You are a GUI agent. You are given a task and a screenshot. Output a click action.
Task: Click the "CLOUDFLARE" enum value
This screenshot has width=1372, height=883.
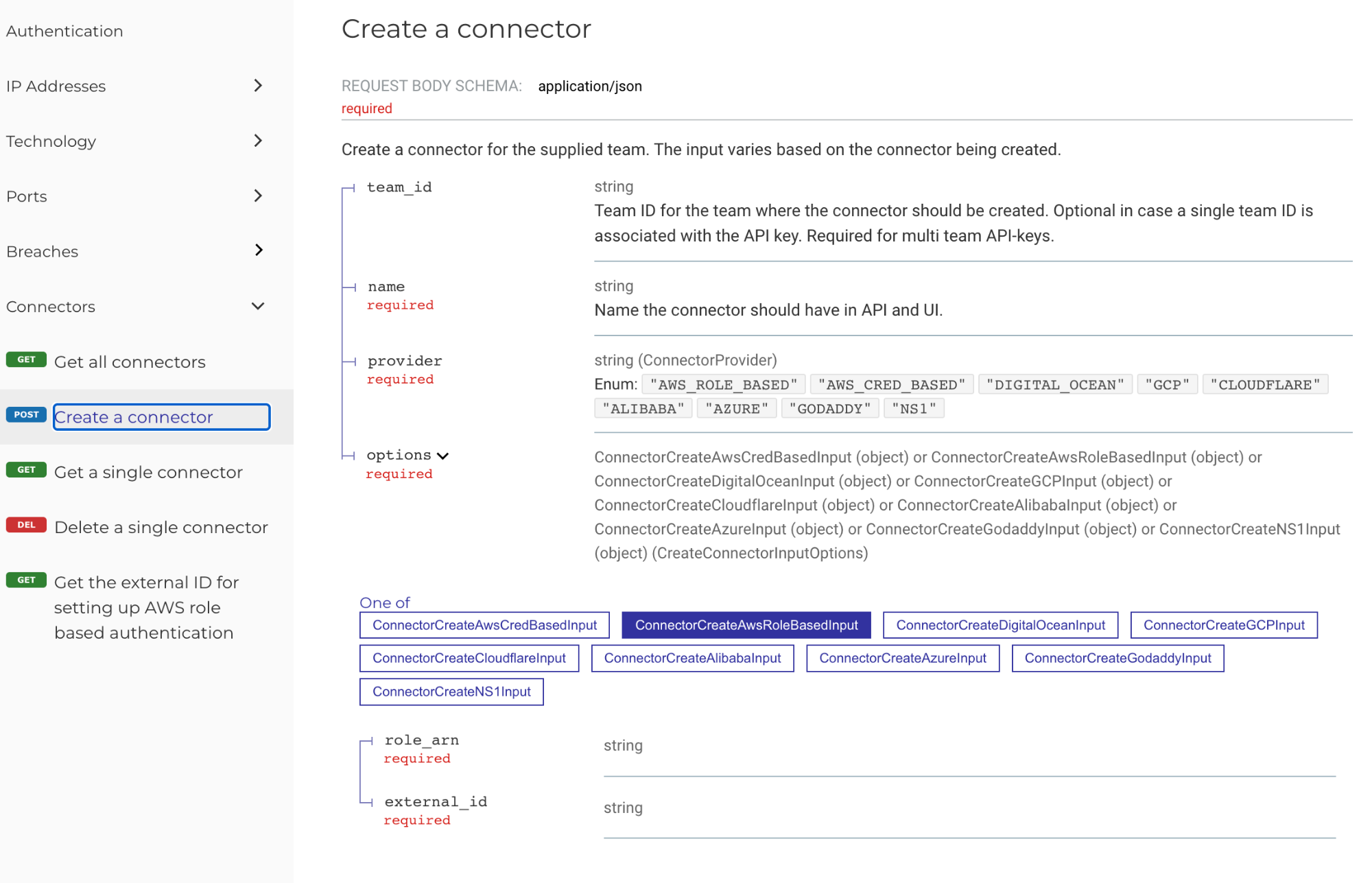click(x=1266, y=384)
